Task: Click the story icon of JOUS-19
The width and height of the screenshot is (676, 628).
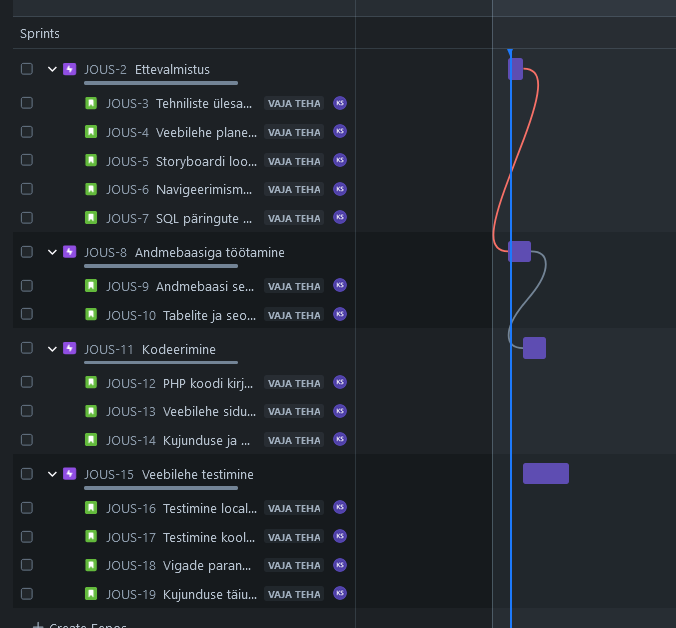Action: tap(91, 594)
